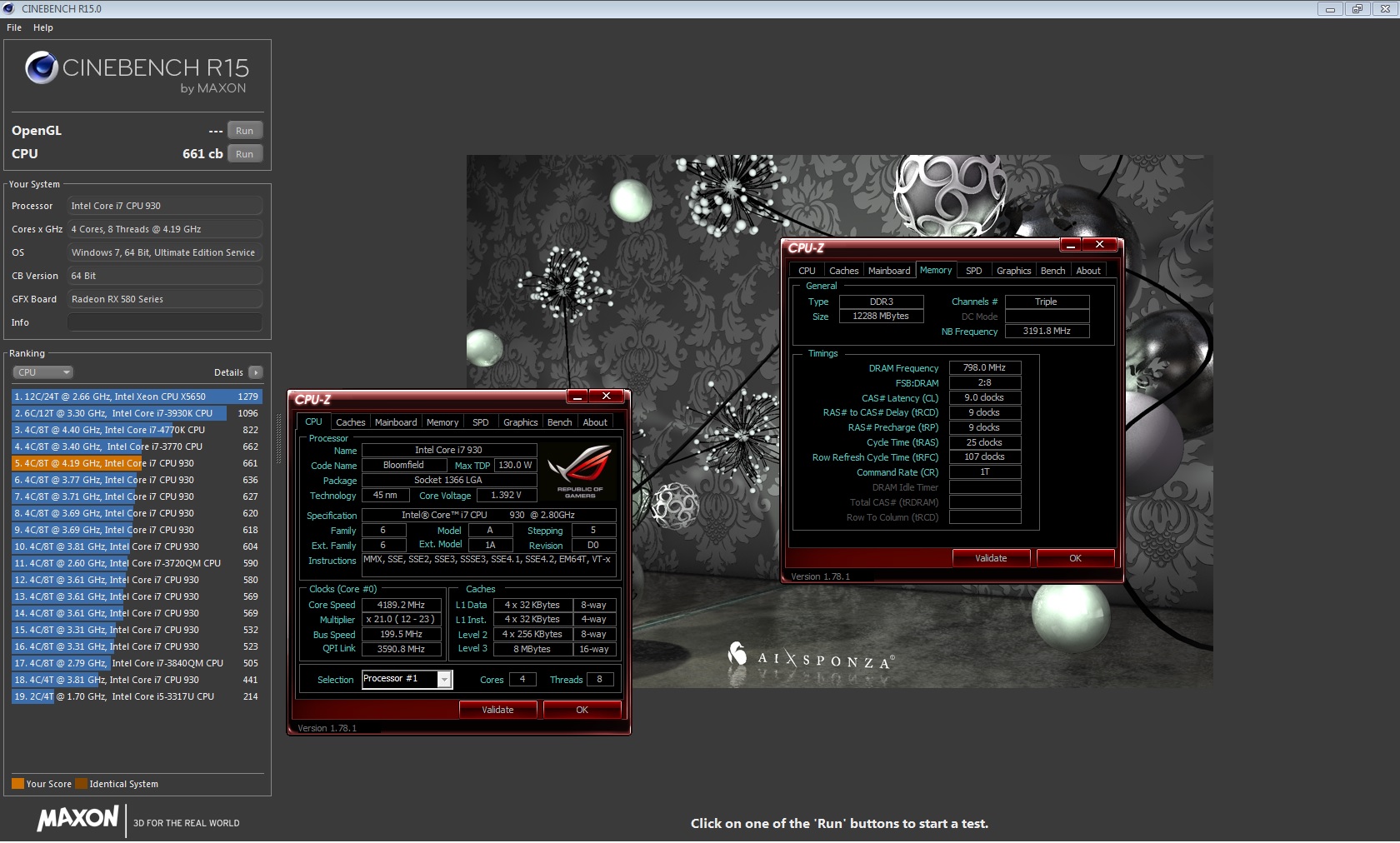Switch to SPD tab in right CPU-Z window
The height and width of the screenshot is (843, 1400).
click(974, 271)
